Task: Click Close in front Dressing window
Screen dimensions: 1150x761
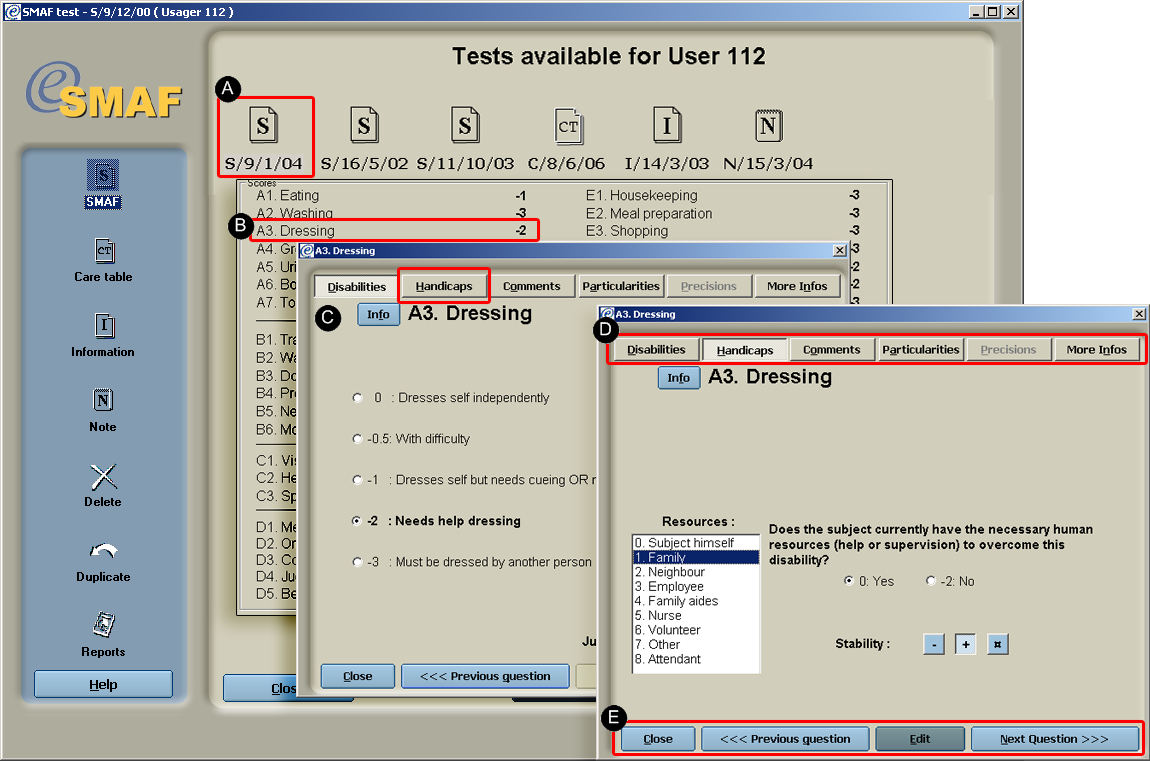Action: 658,738
